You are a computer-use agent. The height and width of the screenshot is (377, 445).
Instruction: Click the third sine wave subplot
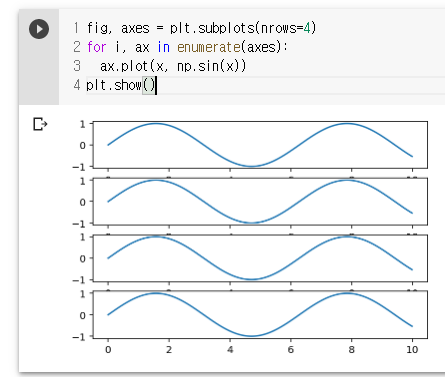[260, 258]
